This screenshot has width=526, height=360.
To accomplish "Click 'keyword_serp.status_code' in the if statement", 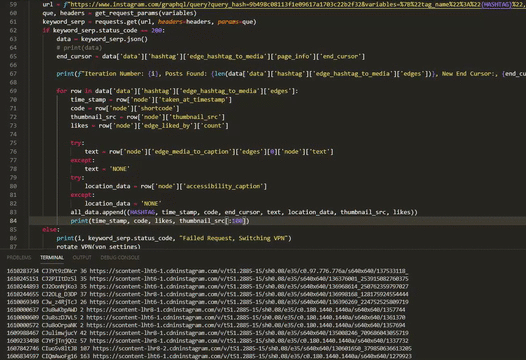I will click(95, 30).
